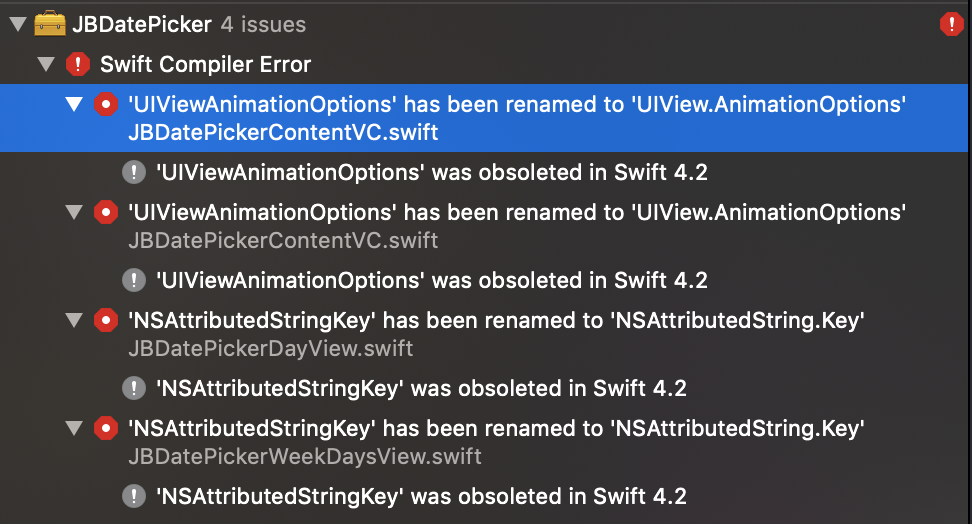
Task: Click the gray note icon under the JBDatePickerDayView.swift error
Action: tap(133, 388)
